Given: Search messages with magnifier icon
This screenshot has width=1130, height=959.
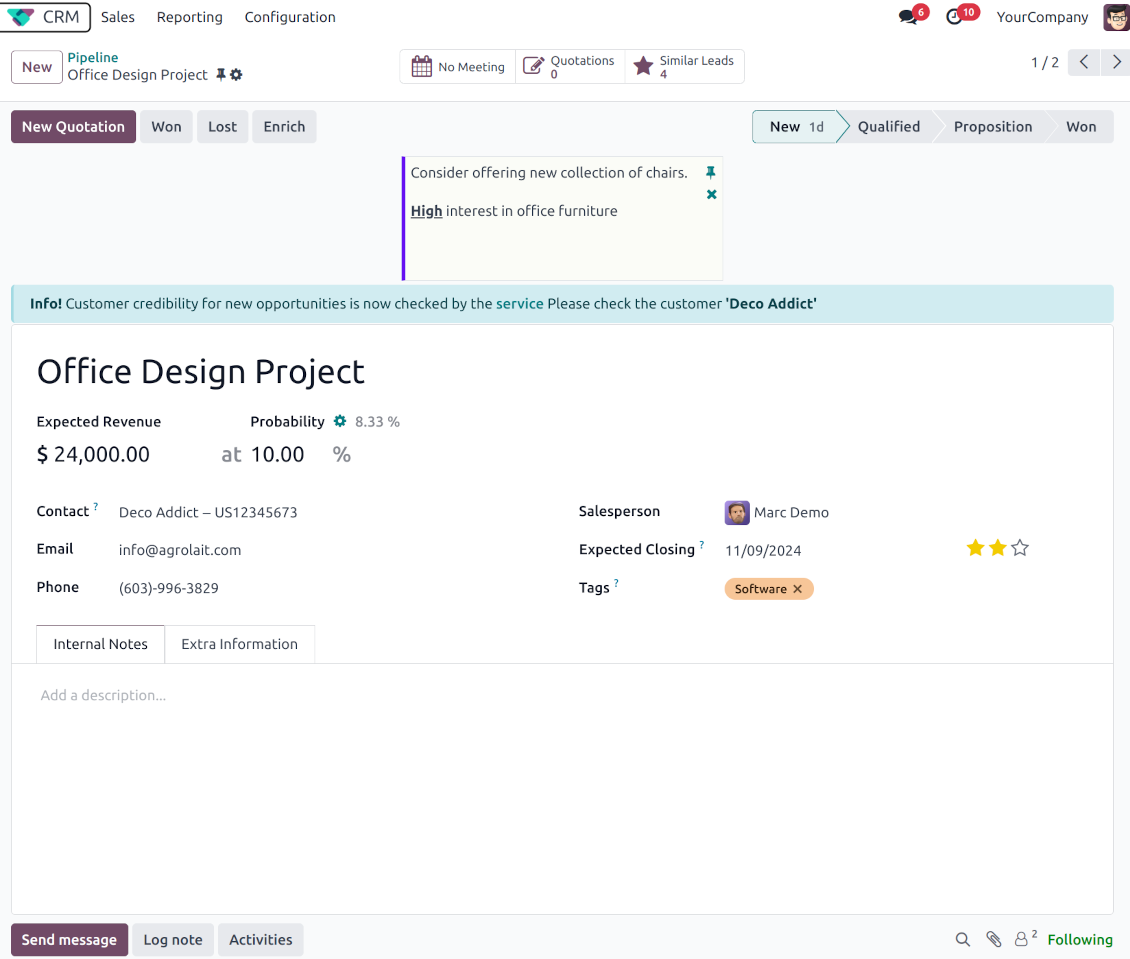Looking at the screenshot, I should click(x=962, y=939).
